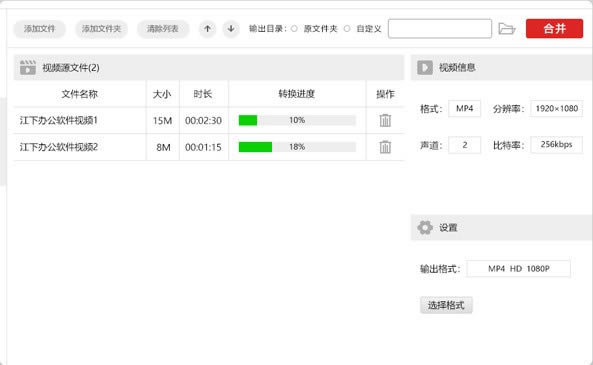Click the 时长 column header
Screen dimensions: 593x365
click(203, 94)
